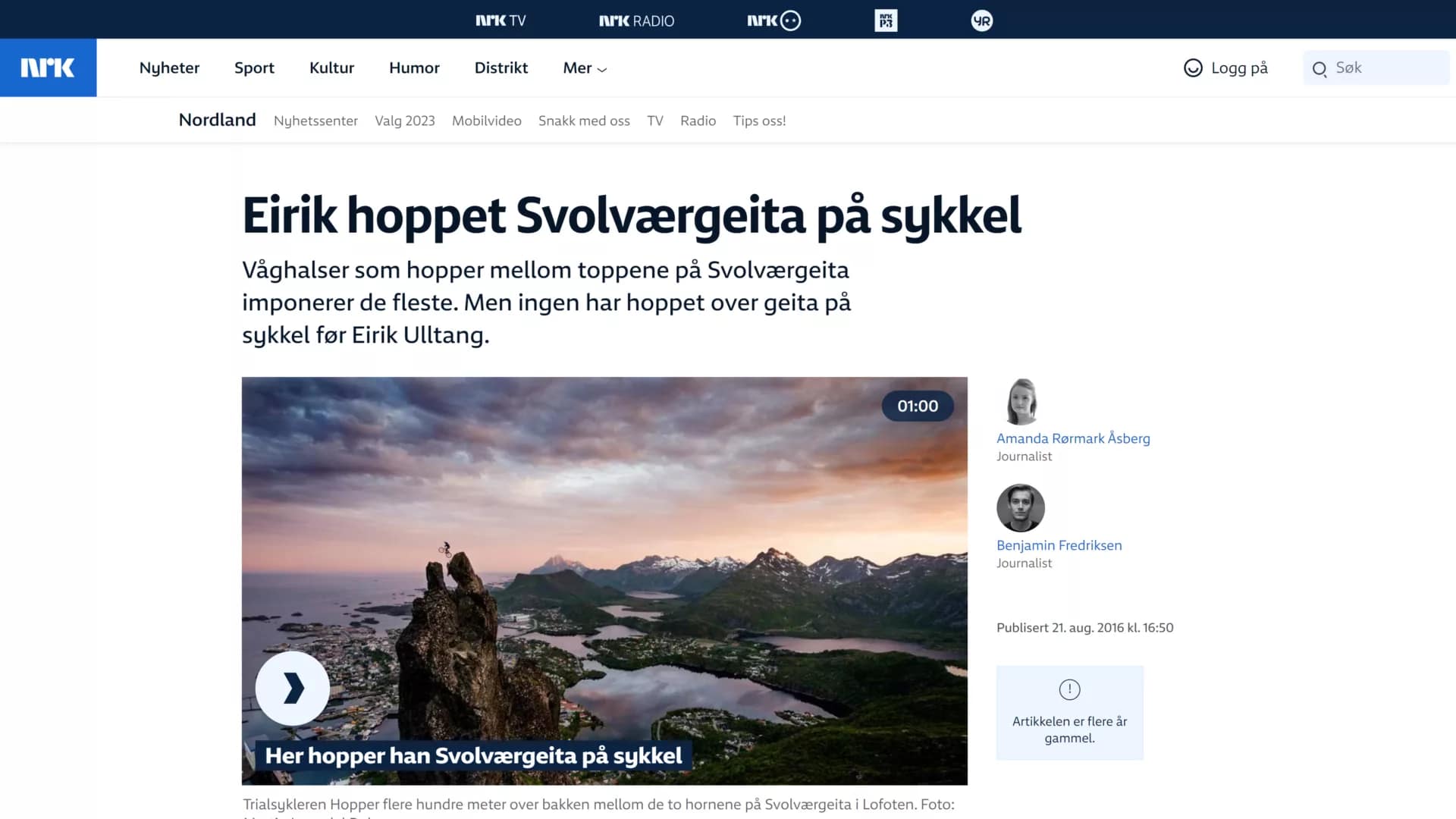This screenshot has height=819, width=1456.
Task: Open the Kultur section
Action: pyautogui.click(x=331, y=68)
